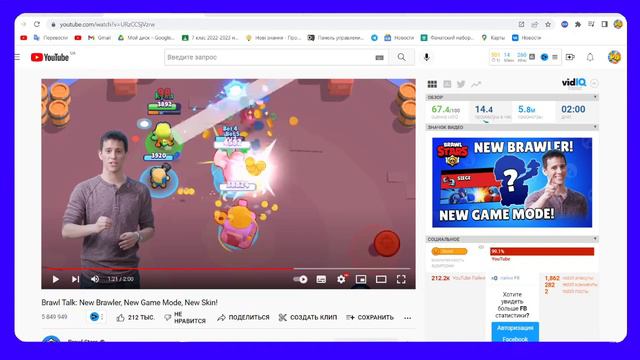Open the create video camera icon

tap(570, 57)
